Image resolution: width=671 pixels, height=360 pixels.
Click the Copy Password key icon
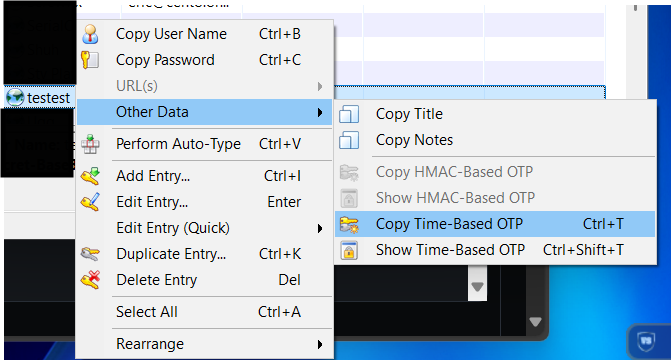point(90,60)
